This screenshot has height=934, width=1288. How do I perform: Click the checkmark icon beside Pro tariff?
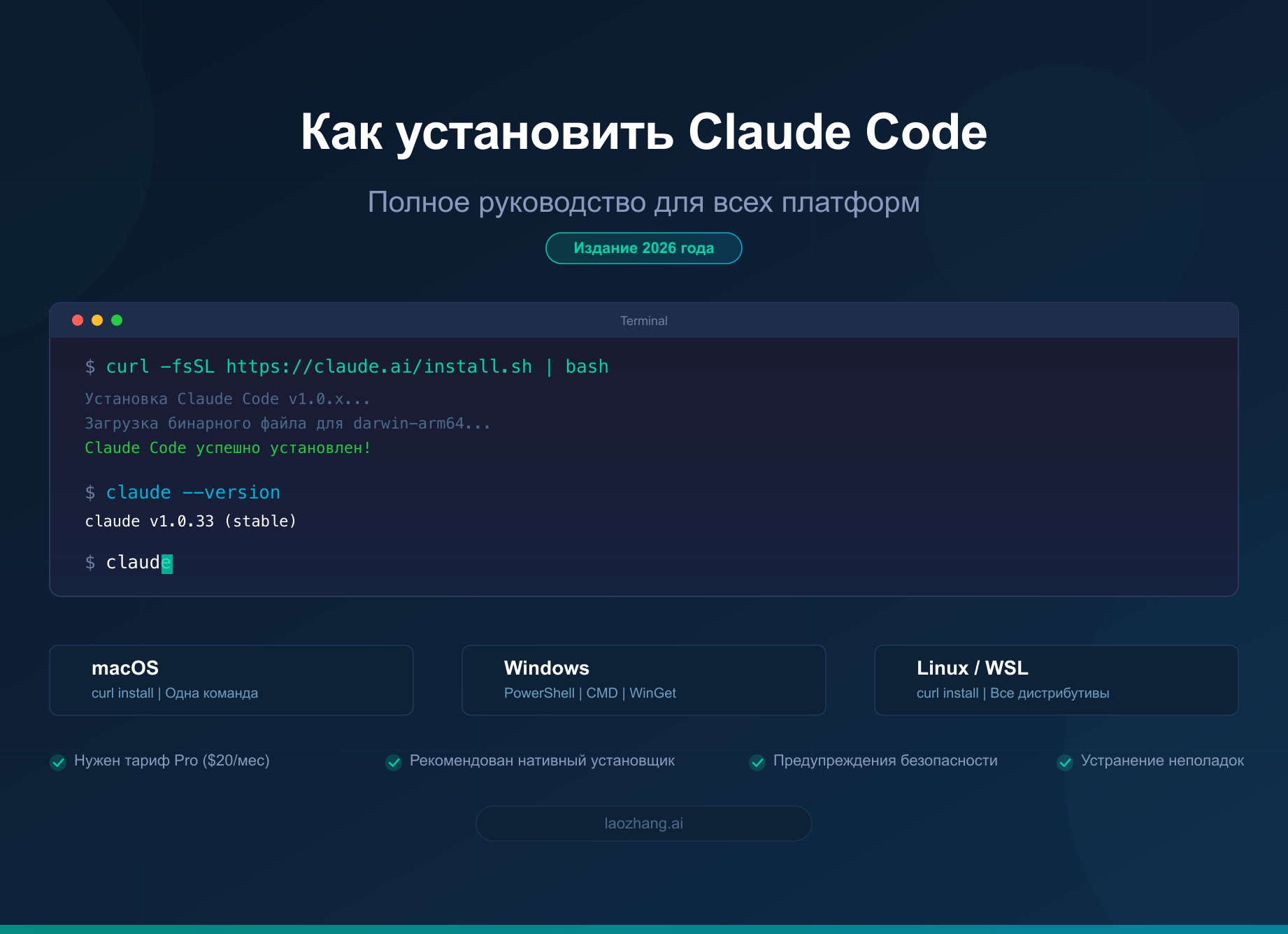(x=58, y=762)
